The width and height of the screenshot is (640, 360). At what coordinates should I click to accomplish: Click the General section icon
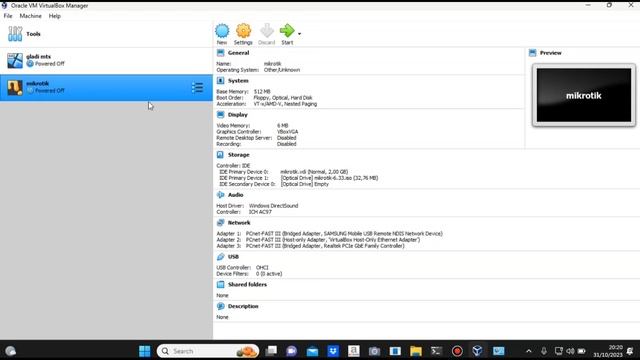[220, 53]
